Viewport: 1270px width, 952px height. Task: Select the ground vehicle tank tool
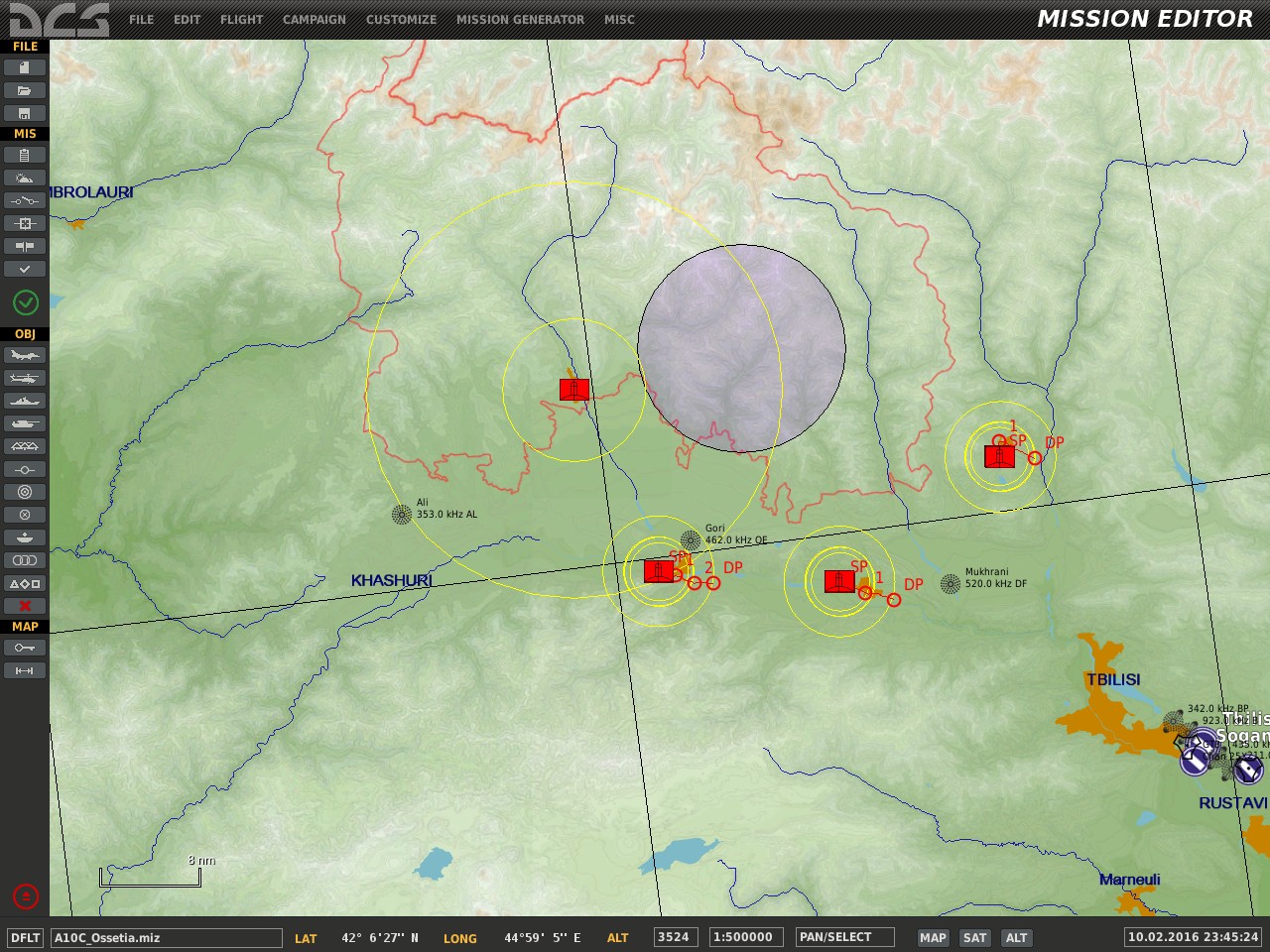25,423
